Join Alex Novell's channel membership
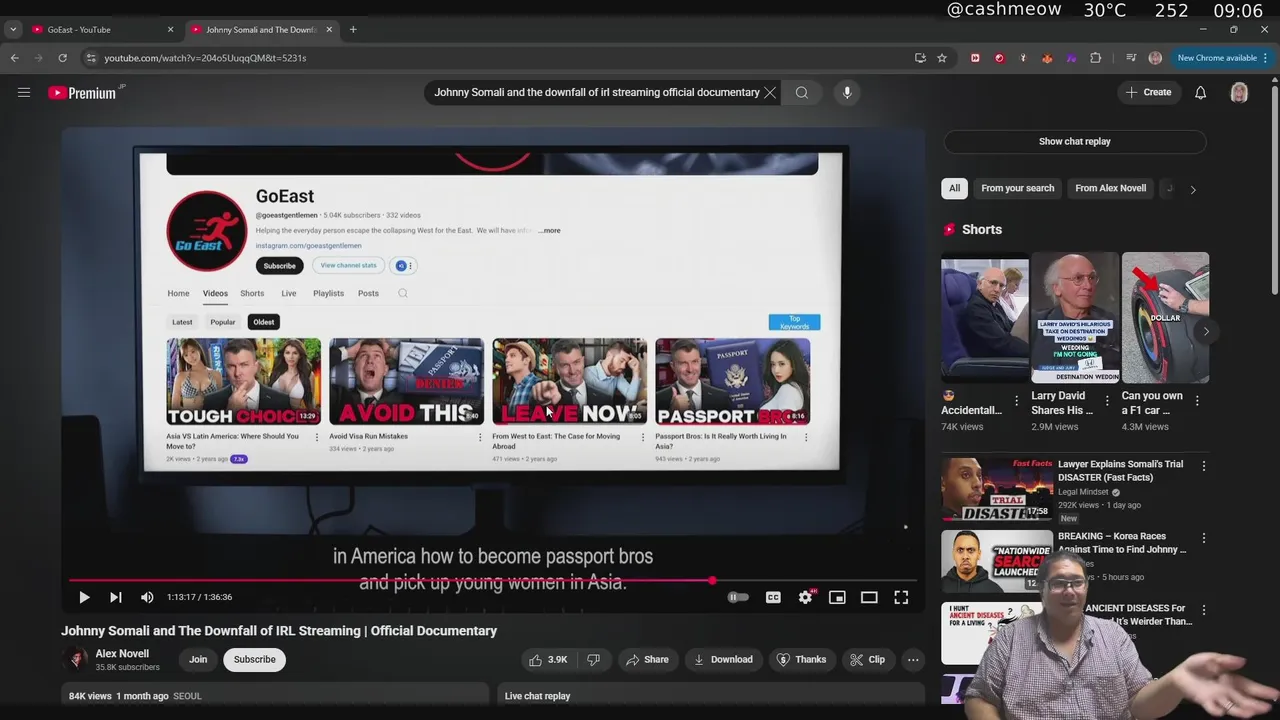 [198, 659]
